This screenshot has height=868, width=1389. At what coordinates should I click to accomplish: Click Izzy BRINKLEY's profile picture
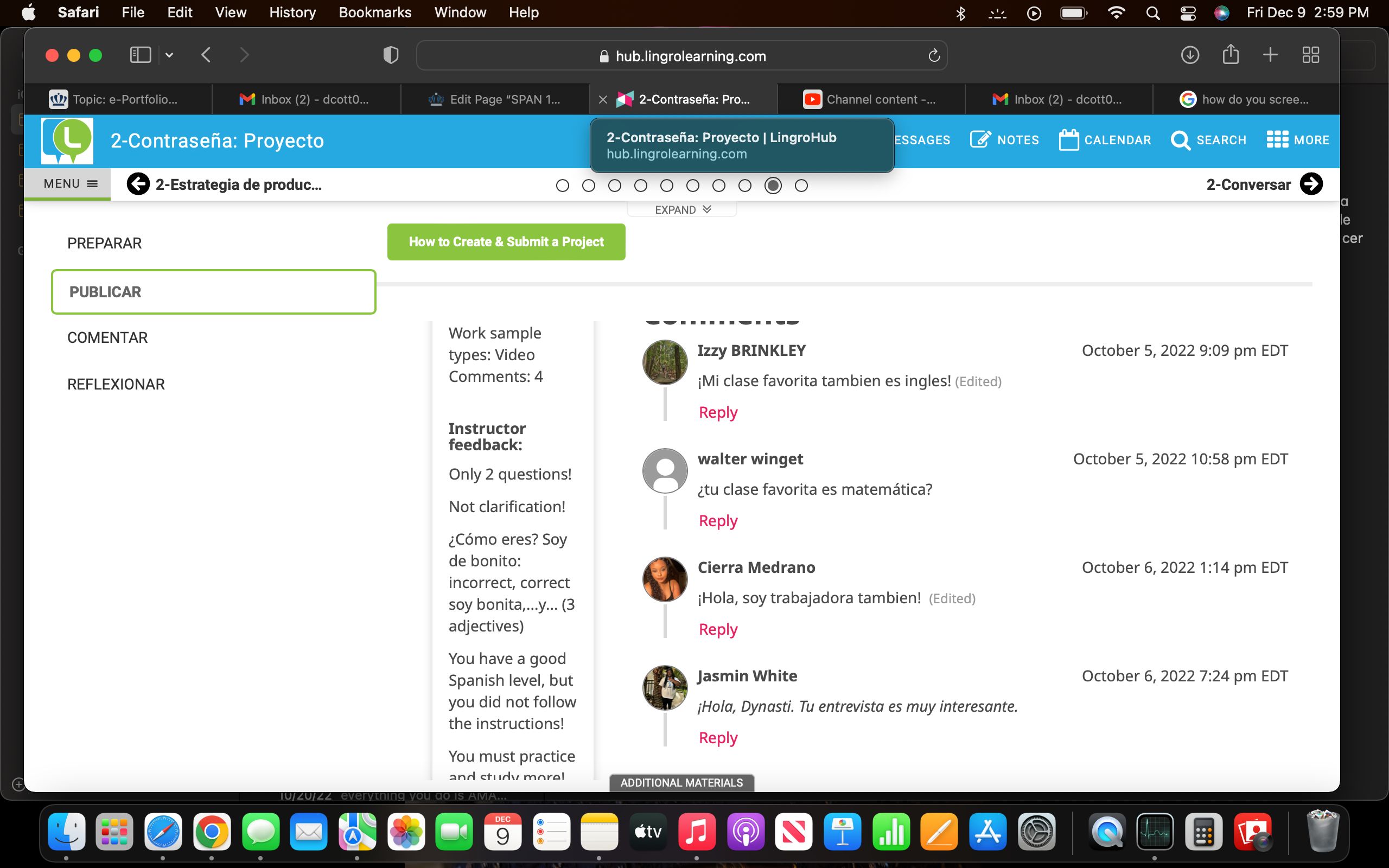665,362
